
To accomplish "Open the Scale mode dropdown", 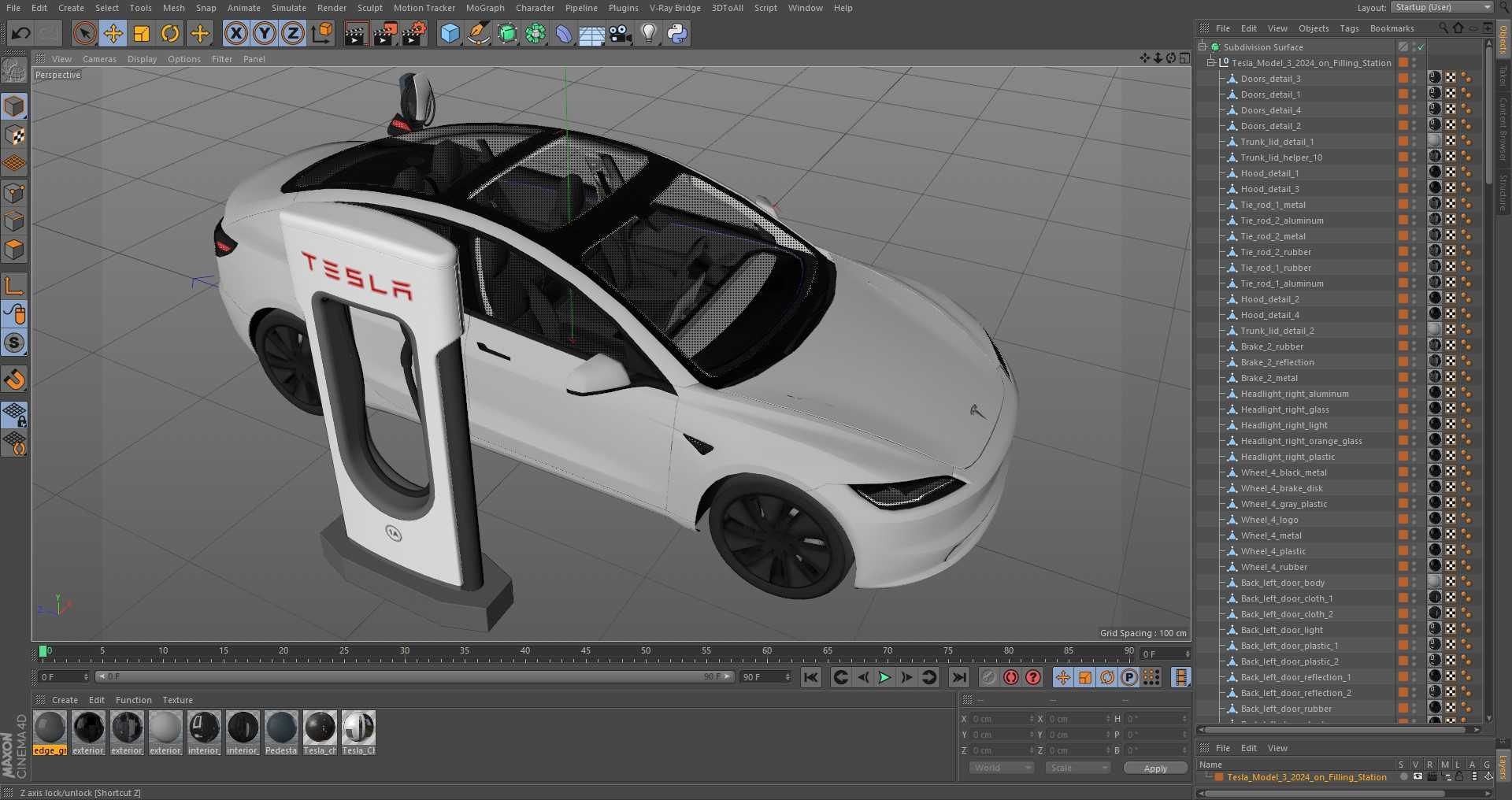I will (x=1077, y=768).
